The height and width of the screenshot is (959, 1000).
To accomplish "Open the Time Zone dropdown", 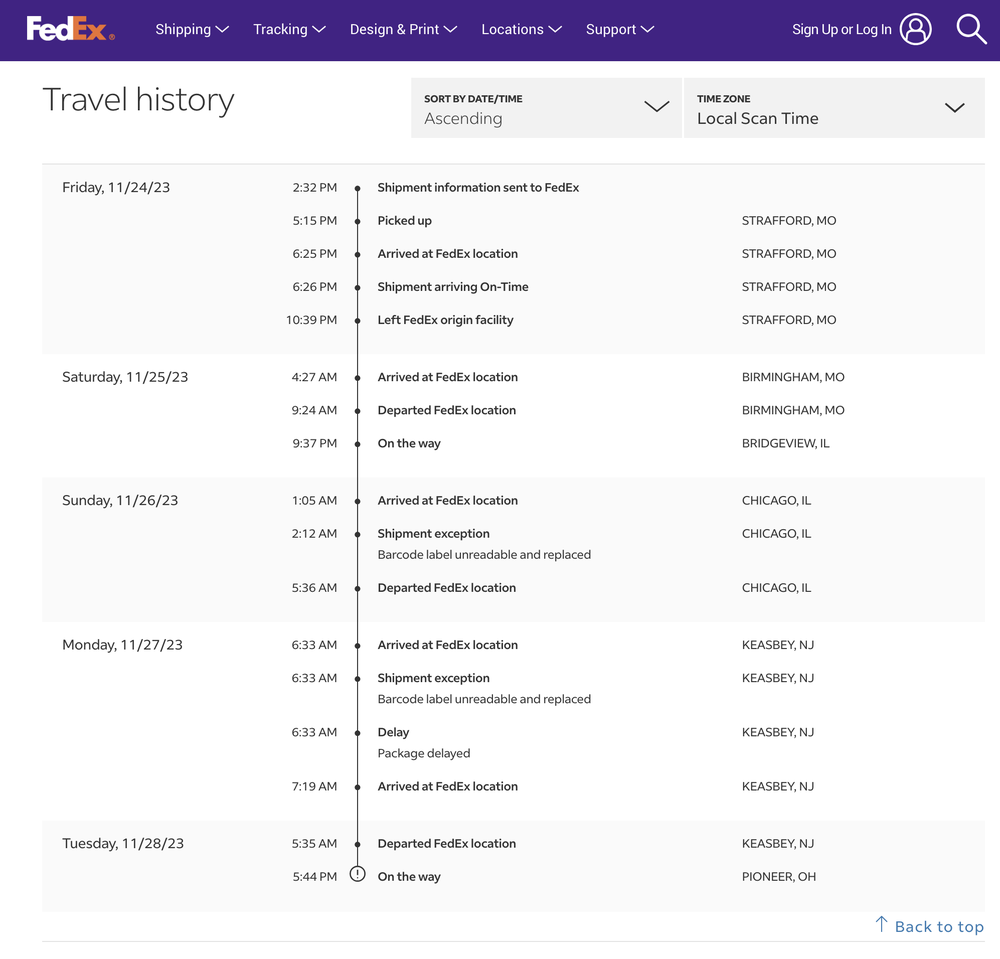I will (x=833, y=108).
